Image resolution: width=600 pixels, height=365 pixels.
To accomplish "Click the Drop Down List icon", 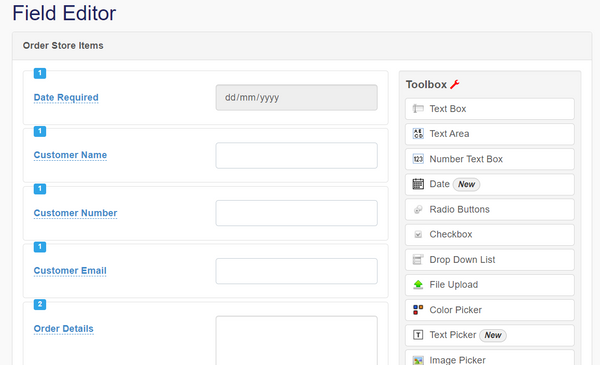I will 418,259.
